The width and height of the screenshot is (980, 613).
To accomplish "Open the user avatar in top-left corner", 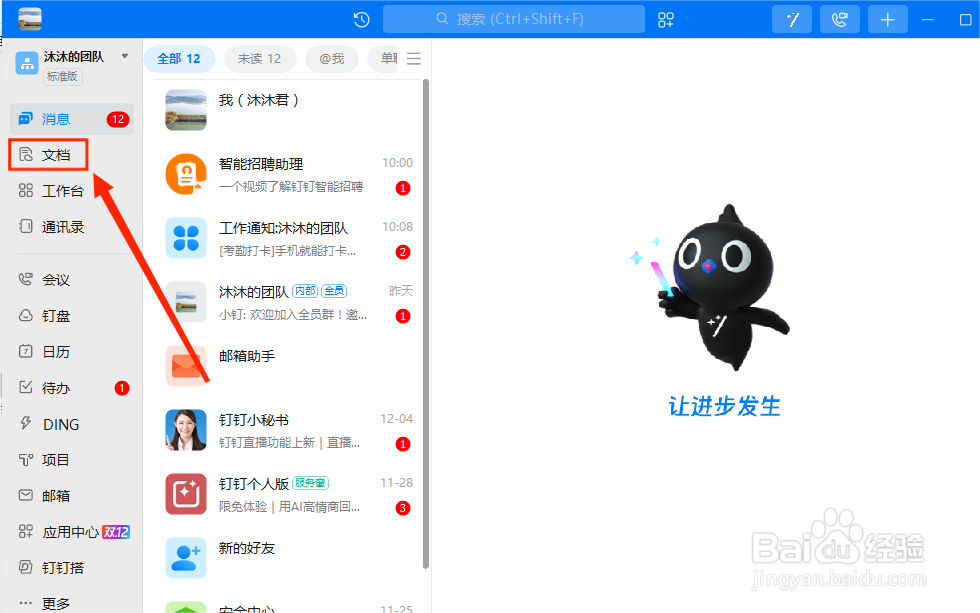I will [30, 19].
